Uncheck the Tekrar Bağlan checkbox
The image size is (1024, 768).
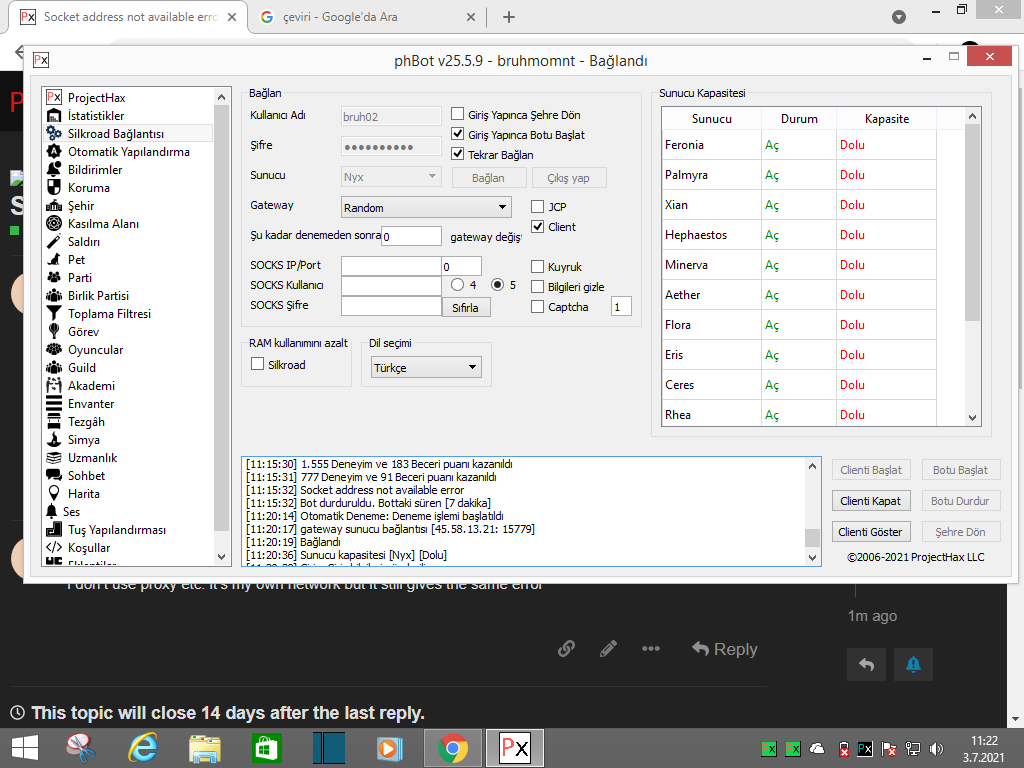tap(458, 155)
